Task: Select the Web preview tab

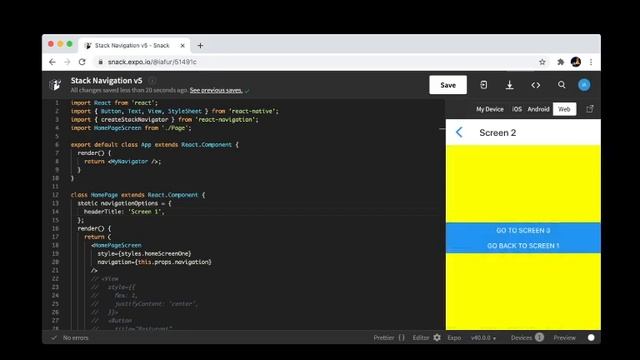Action: coord(564,109)
